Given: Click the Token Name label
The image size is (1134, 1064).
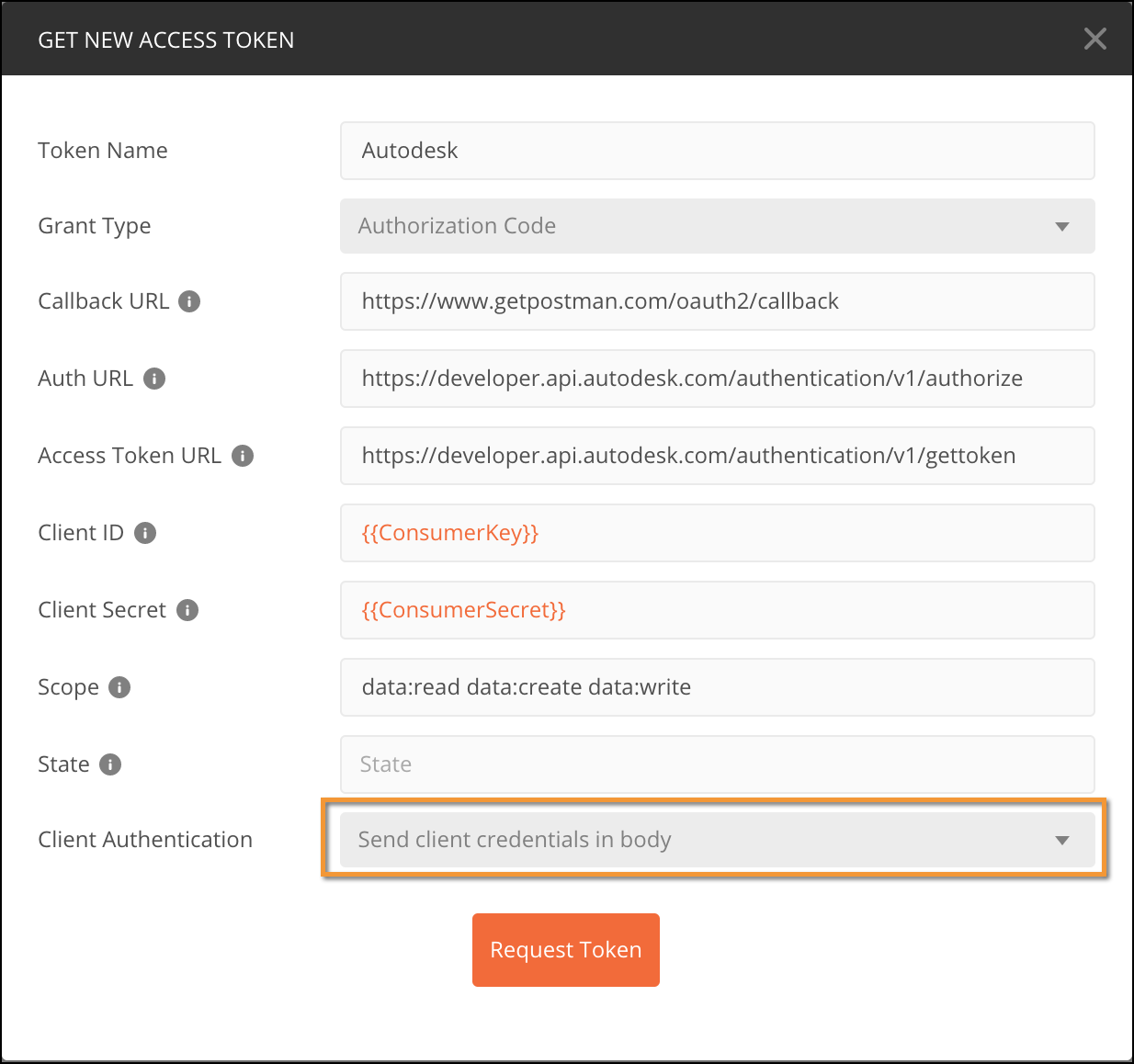Looking at the screenshot, I should coord(103,151).
